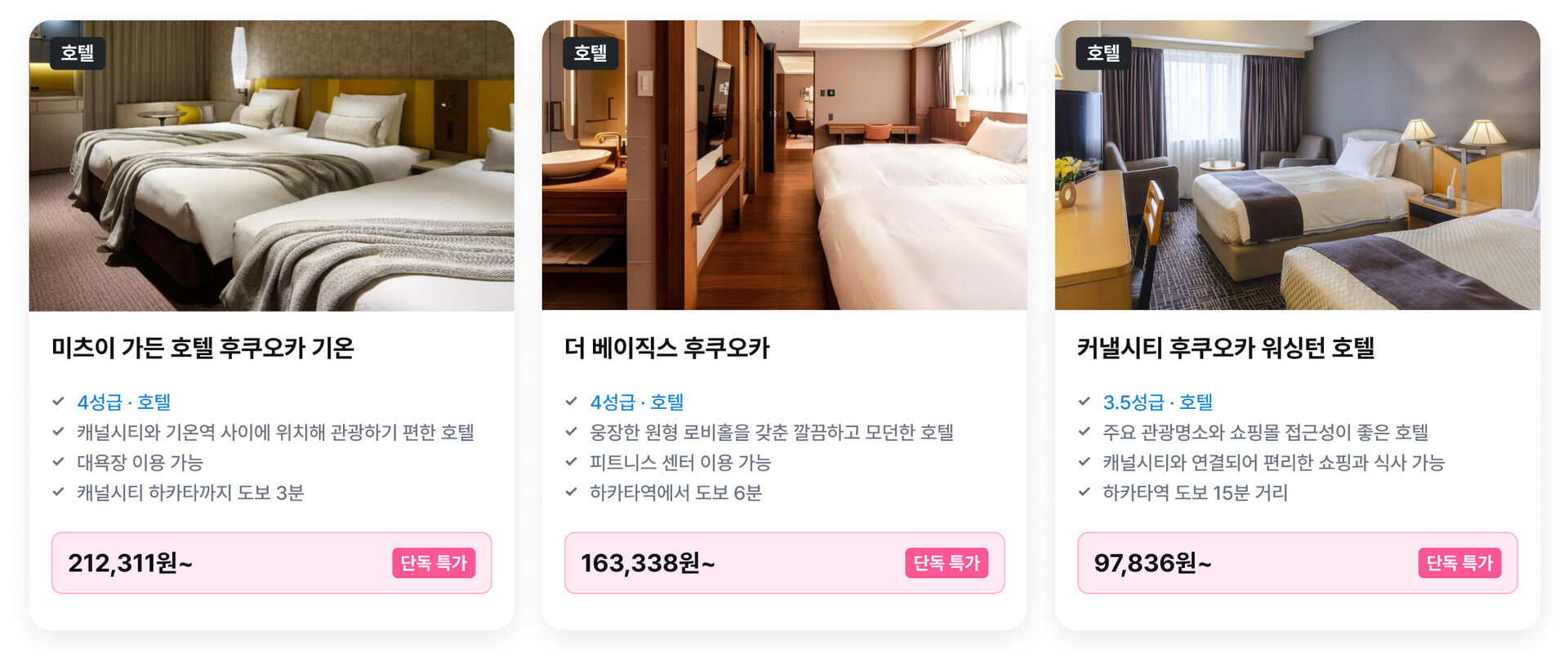Screen dimensions: 1568x666
Task: Click 단독 특가 badge next to 163,338원
Action: [x=947, y=563]
